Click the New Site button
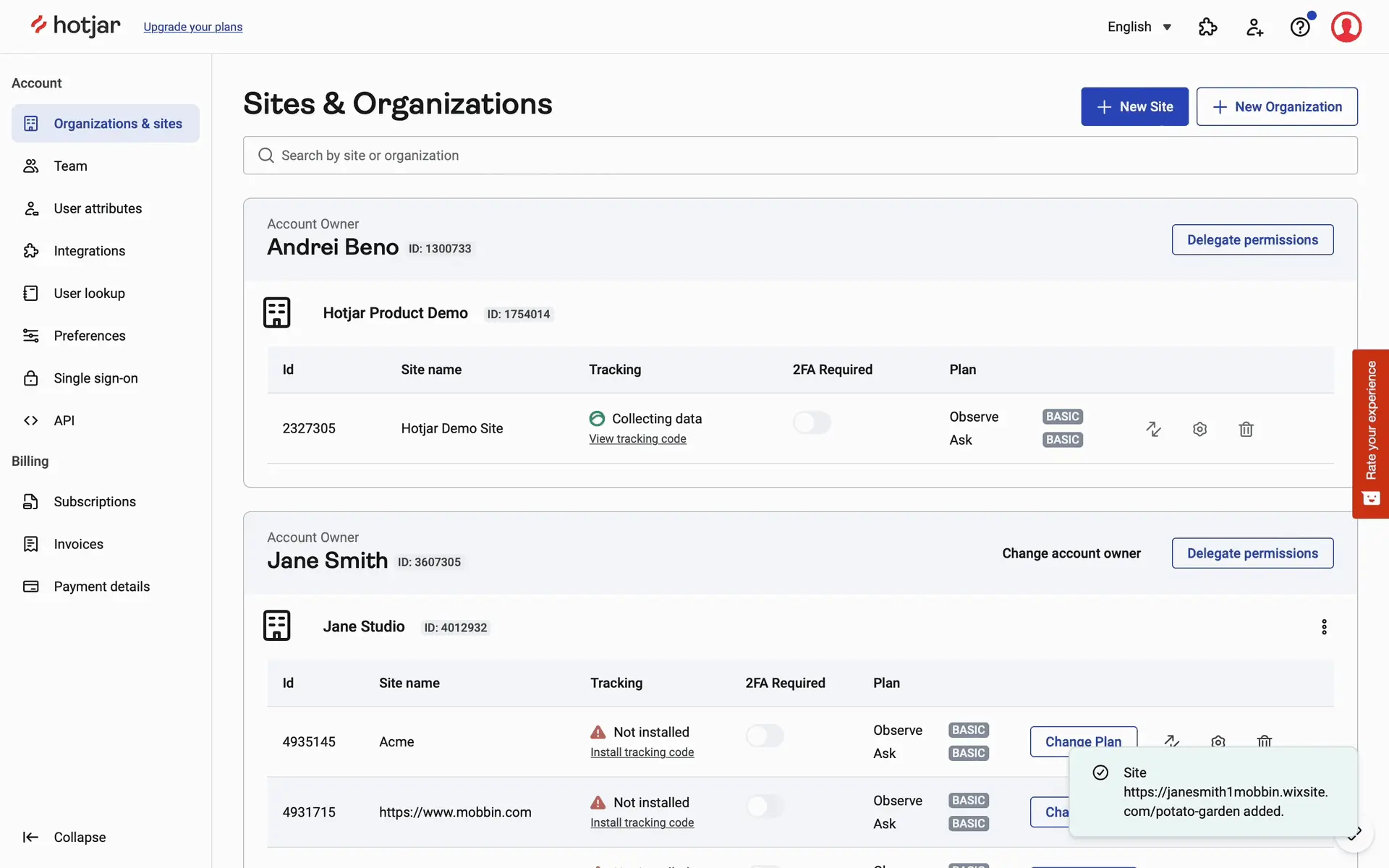This screenshot has width=1389, height=868. point(1134,106)
